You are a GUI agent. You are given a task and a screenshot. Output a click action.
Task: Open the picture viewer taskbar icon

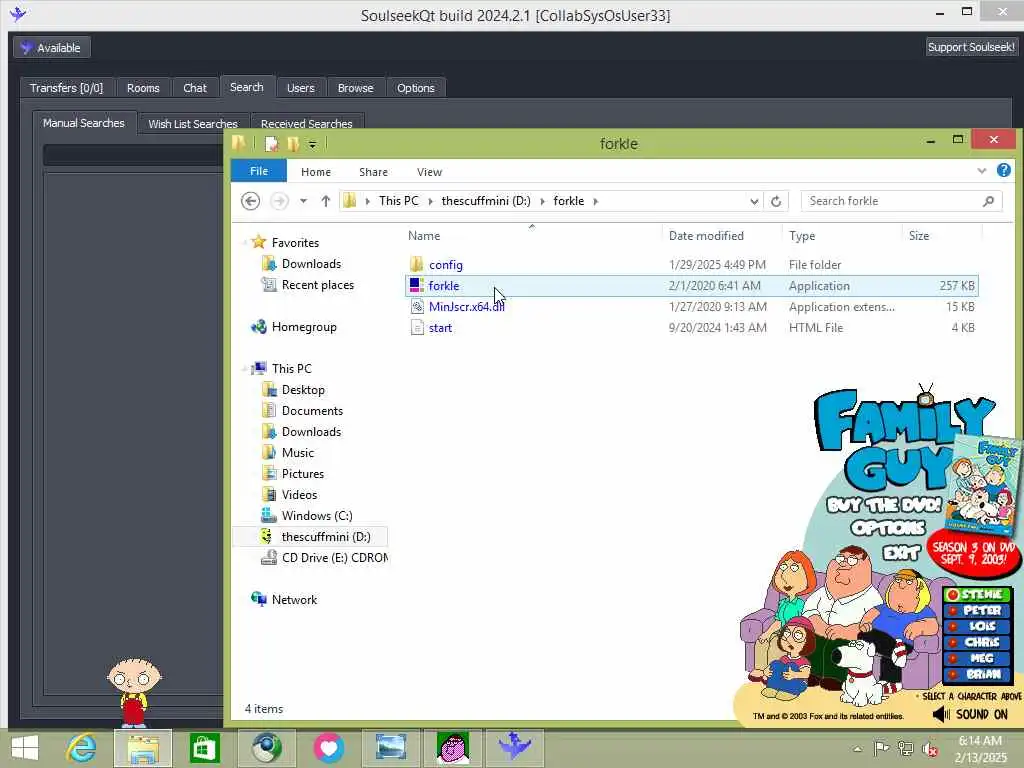pos(391,748)
